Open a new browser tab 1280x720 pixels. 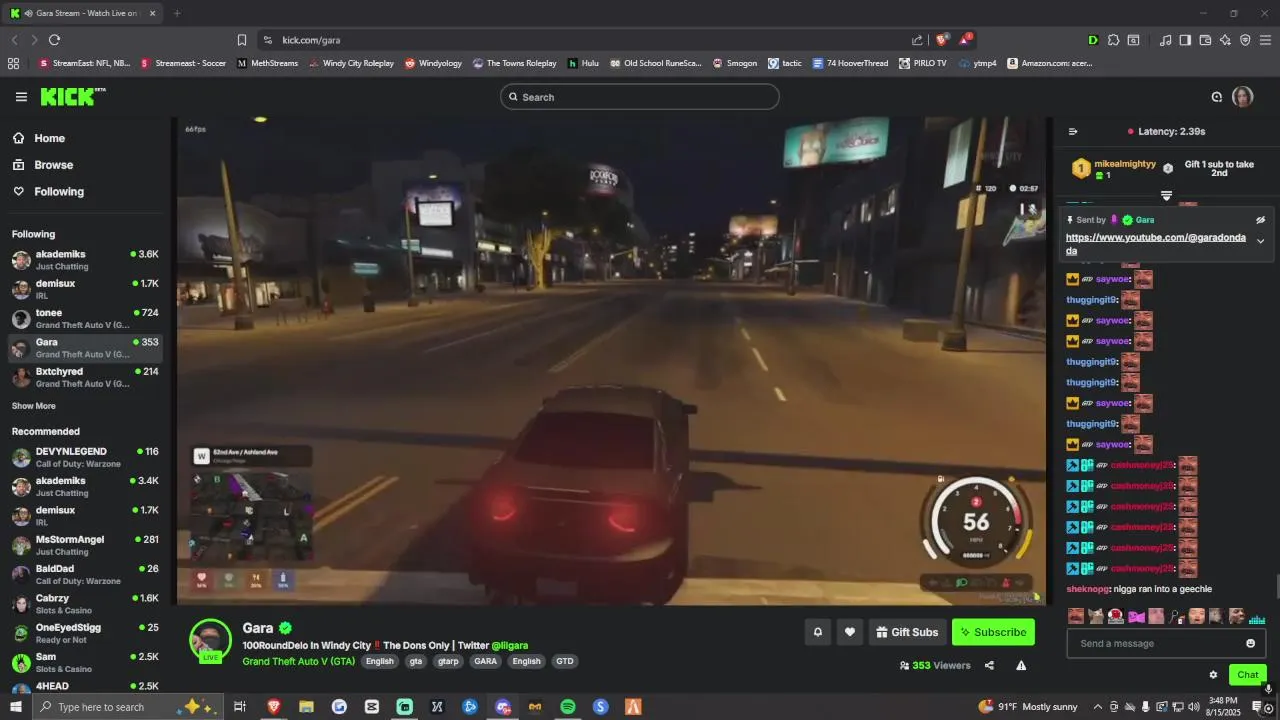(177, 13)
